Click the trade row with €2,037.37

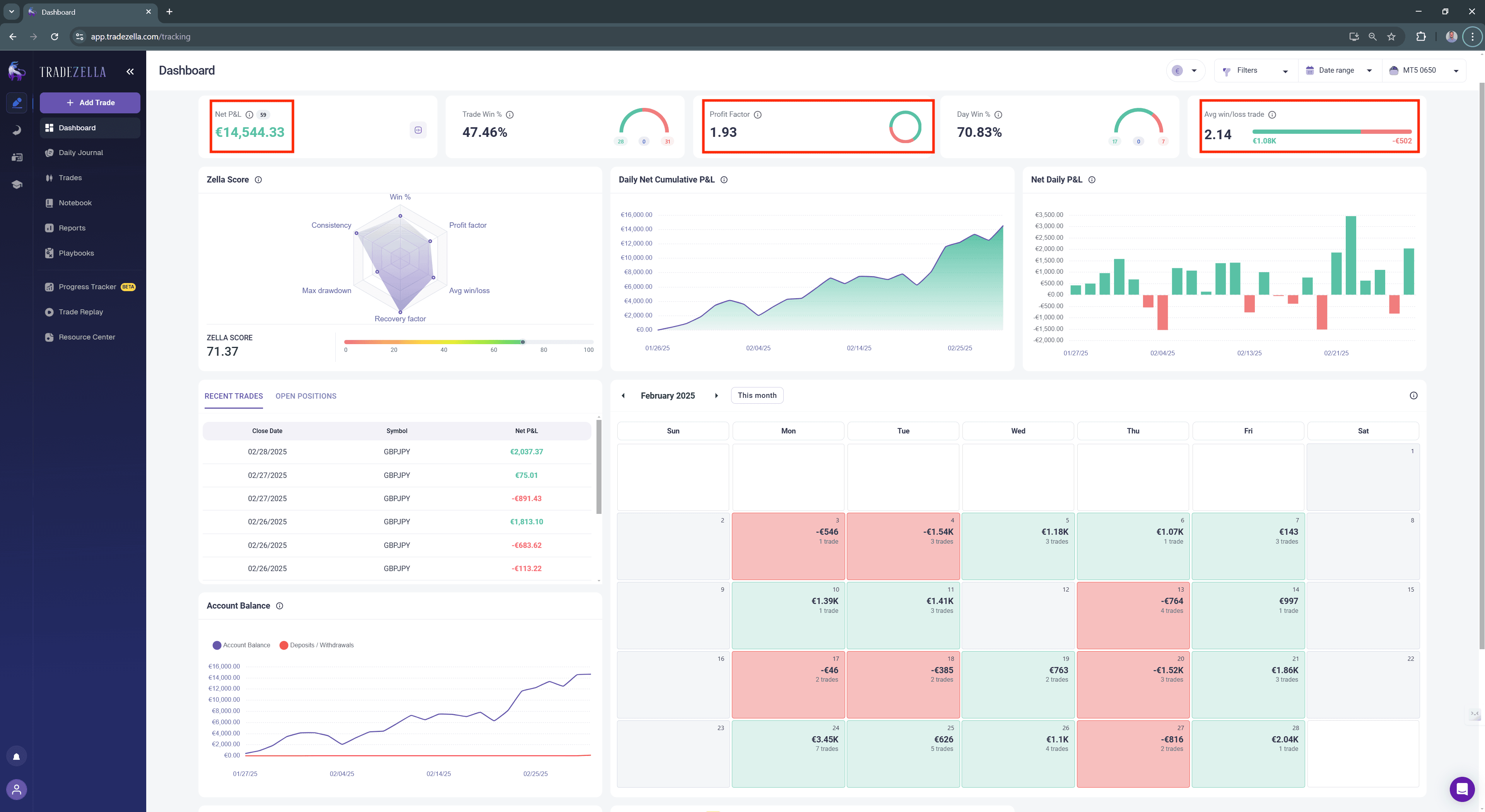pos(396,452)
